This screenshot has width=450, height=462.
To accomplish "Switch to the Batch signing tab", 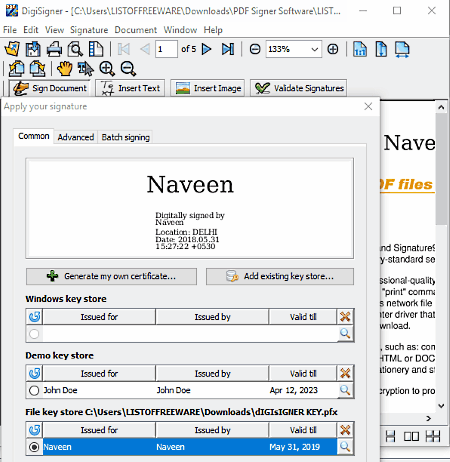I will (126, 137).
